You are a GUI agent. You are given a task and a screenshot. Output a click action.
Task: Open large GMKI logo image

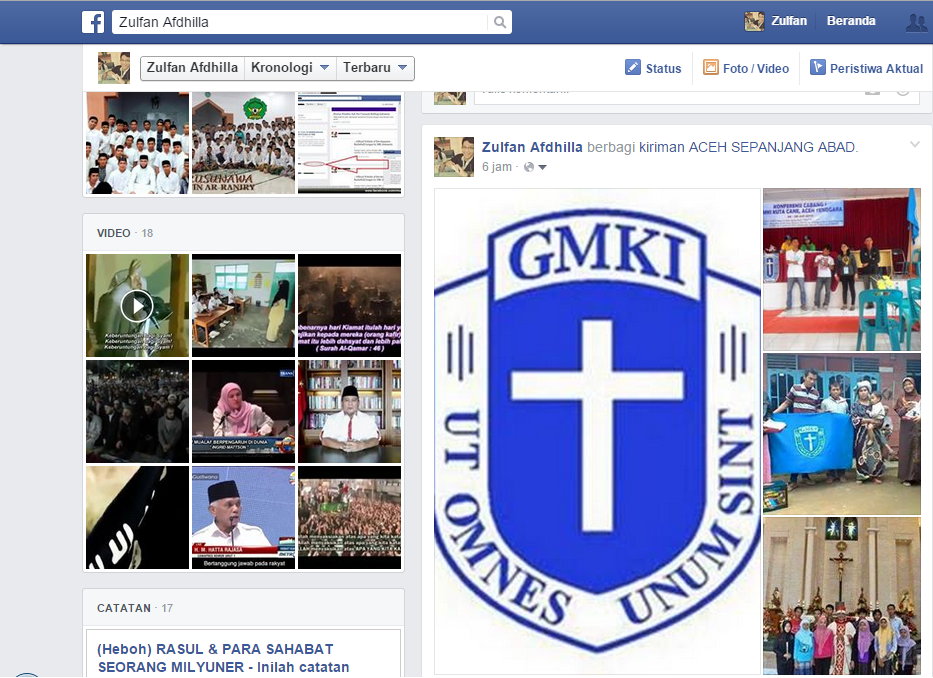(597, 432)
